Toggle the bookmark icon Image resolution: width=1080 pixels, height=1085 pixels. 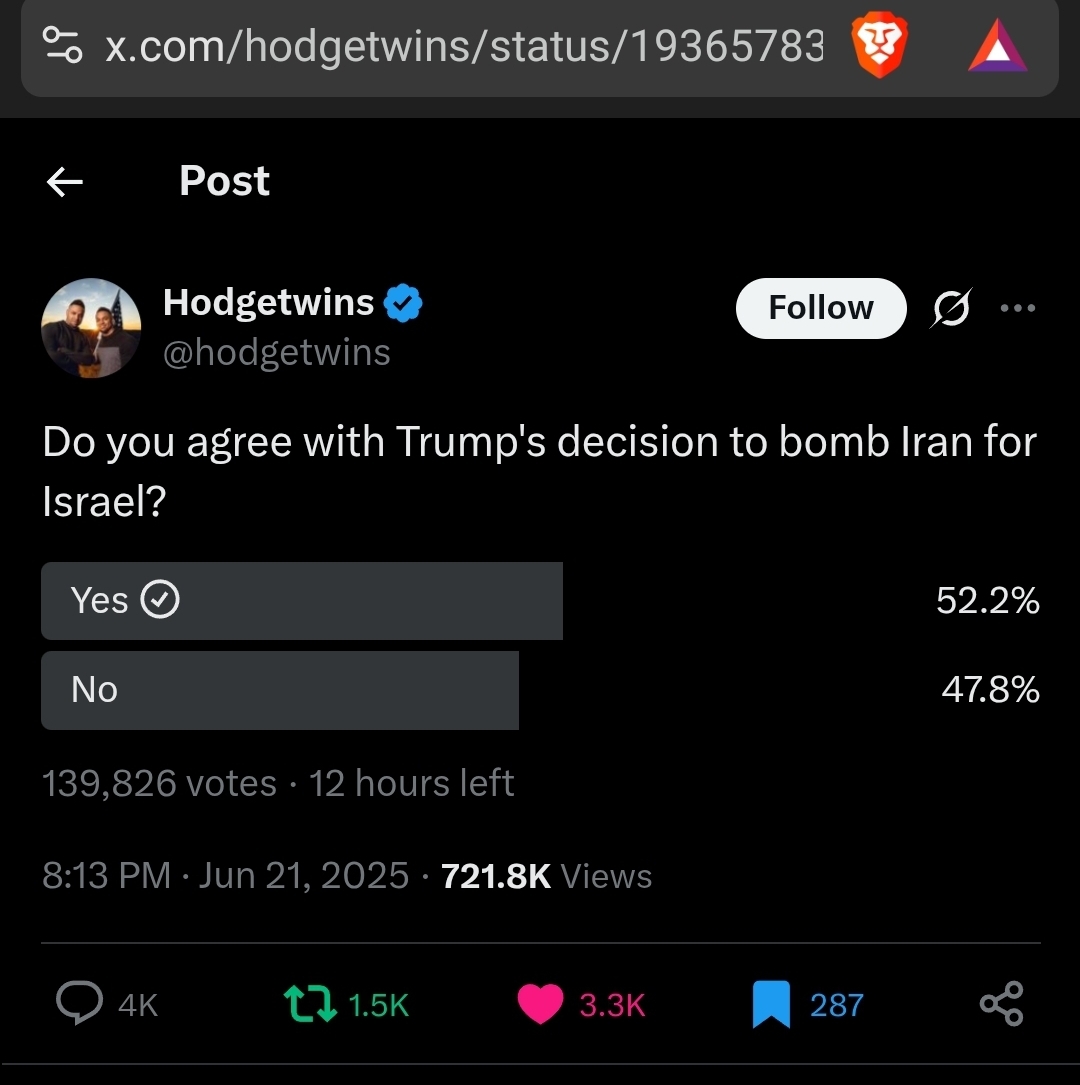pyautogui.click(x=770, y=1004)
